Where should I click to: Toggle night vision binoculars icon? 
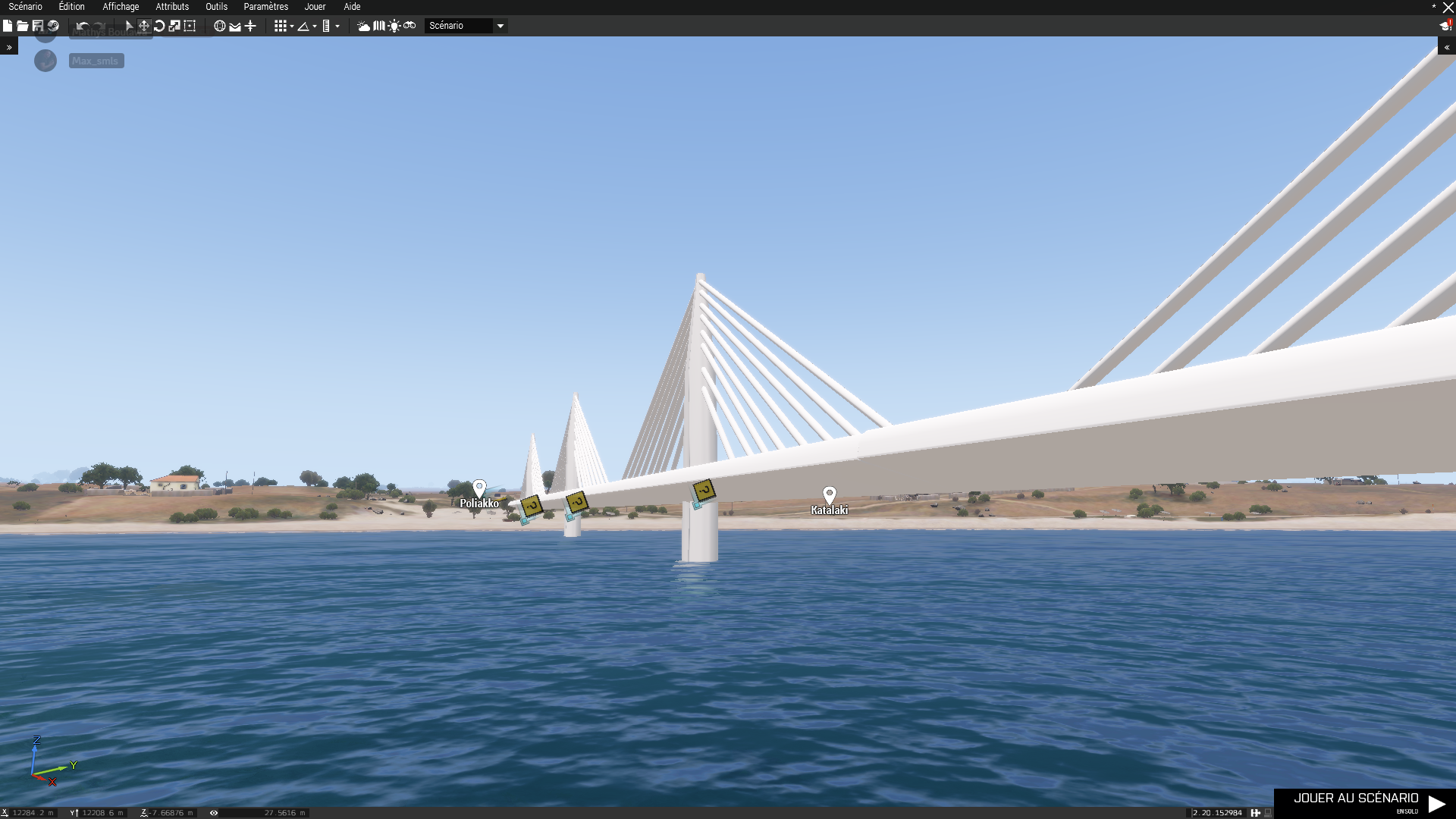point(409,26)
